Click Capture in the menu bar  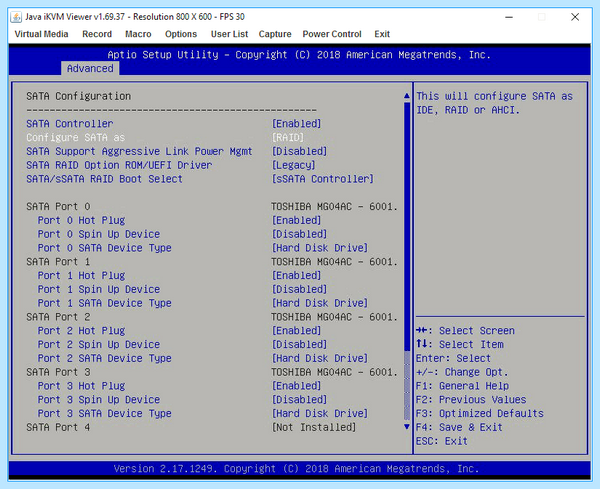point(275,34)
